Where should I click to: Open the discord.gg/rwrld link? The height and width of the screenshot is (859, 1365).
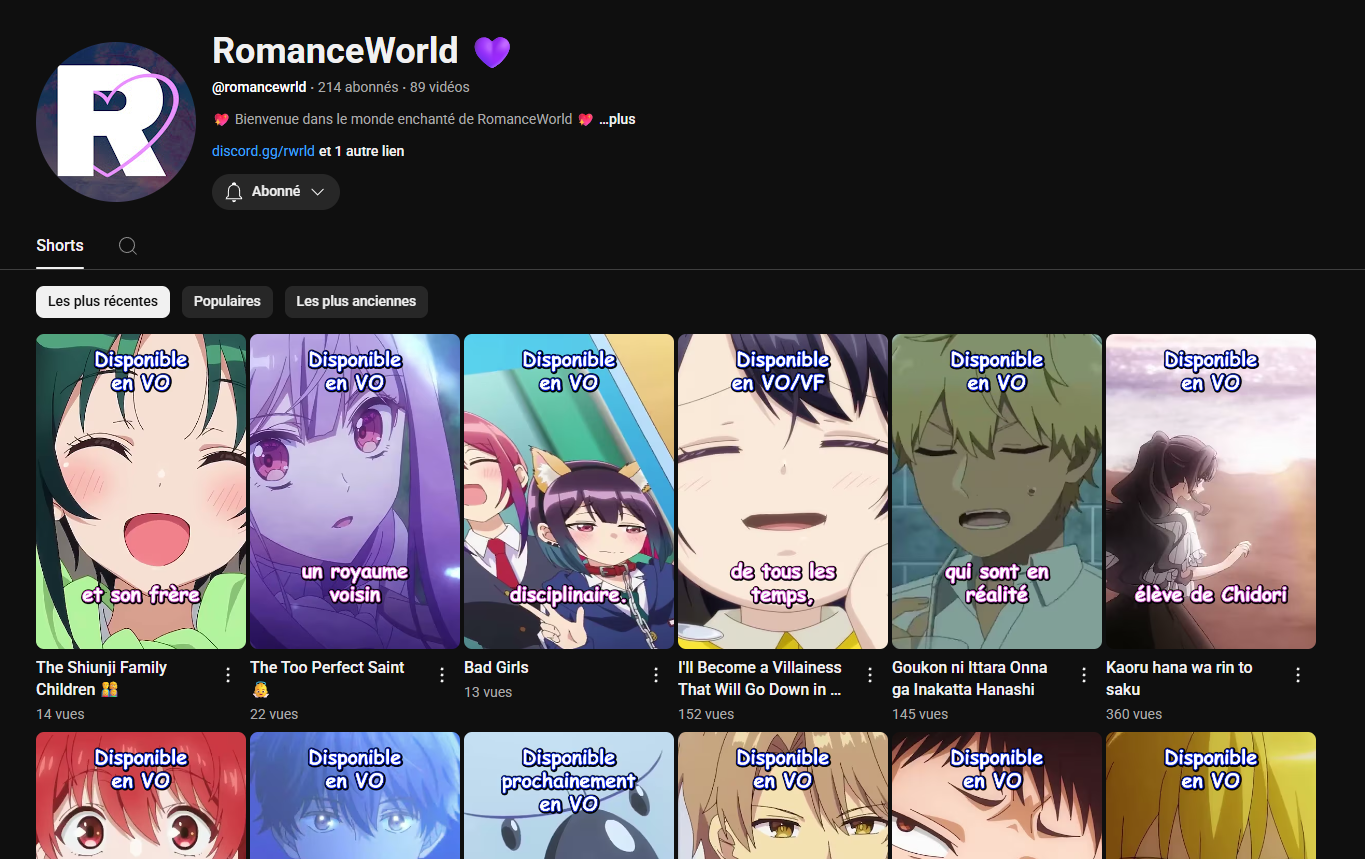pyautogui.click(x=263, y=151)
